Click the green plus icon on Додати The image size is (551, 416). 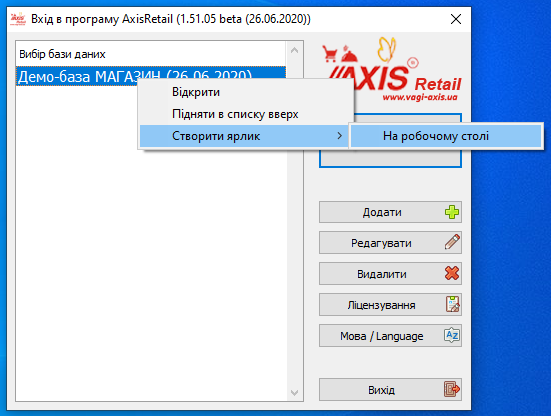point(452,212)
